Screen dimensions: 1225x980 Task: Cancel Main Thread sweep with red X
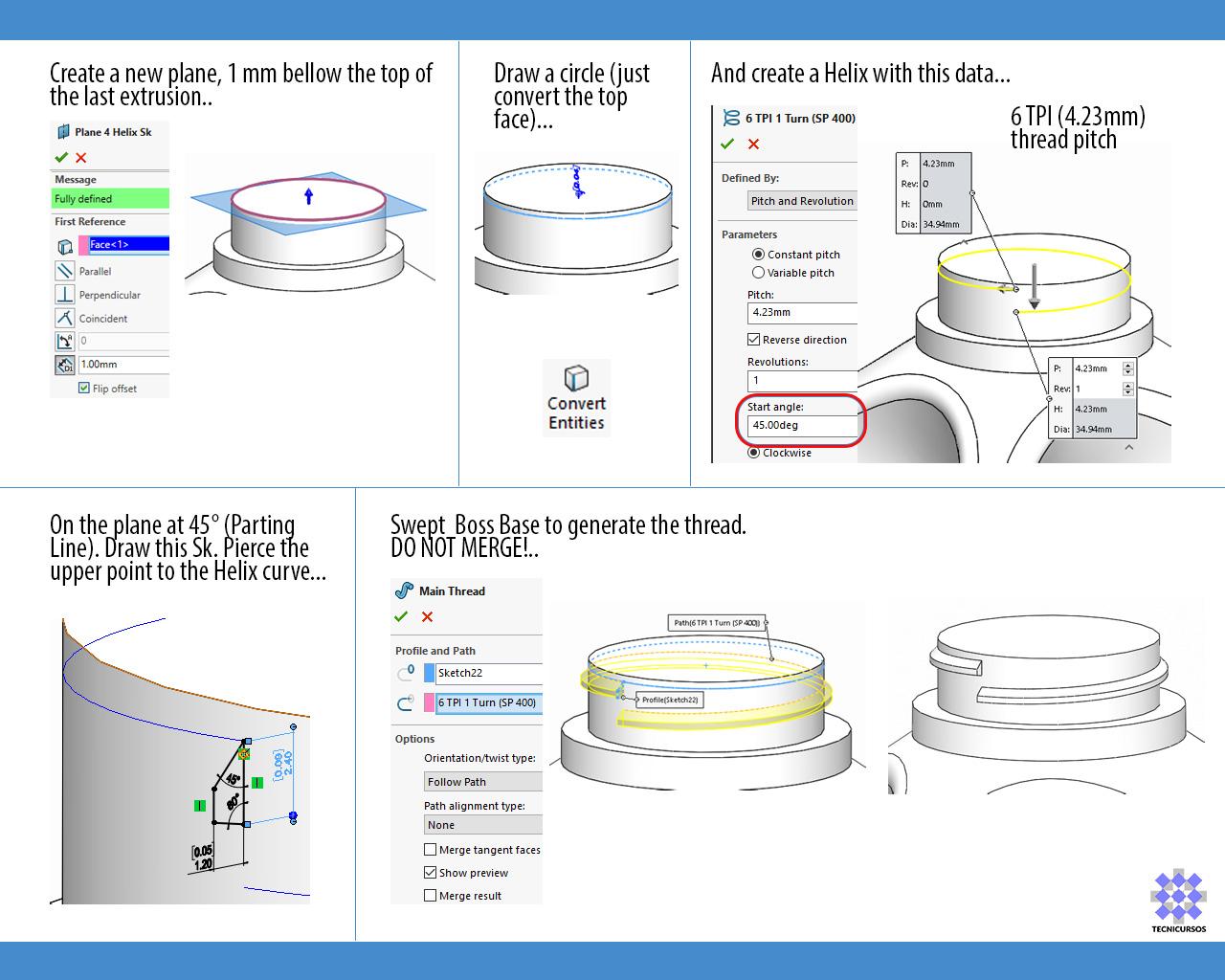coord(427,616)
